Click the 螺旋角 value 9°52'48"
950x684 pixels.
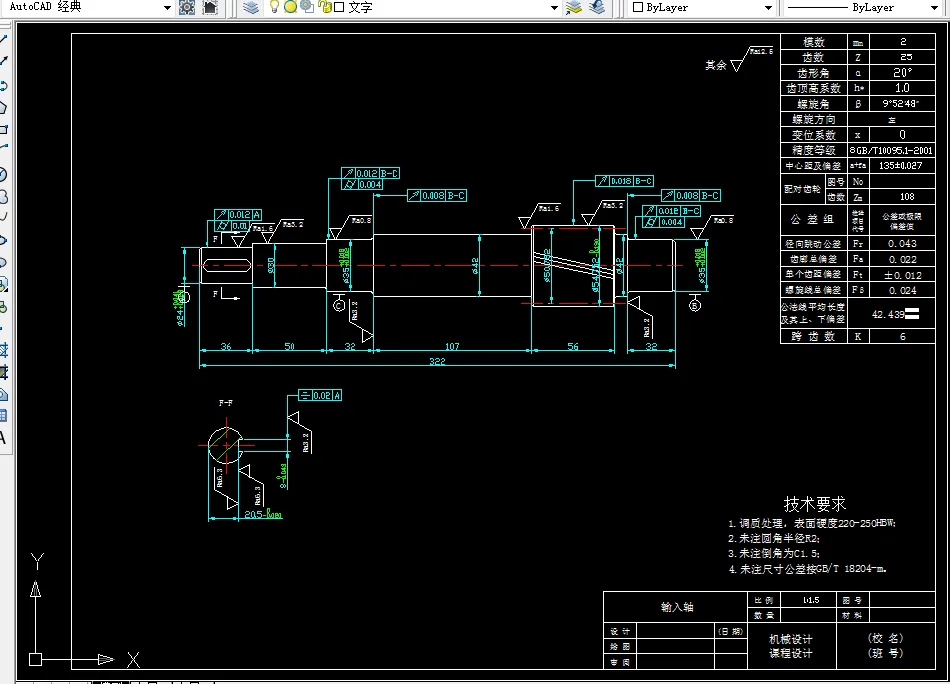point(901,104)
